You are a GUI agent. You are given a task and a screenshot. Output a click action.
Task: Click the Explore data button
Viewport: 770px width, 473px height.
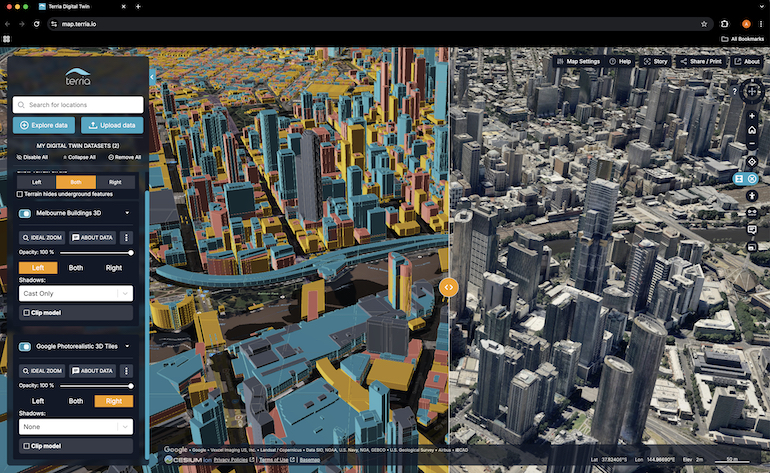point(43,125)
